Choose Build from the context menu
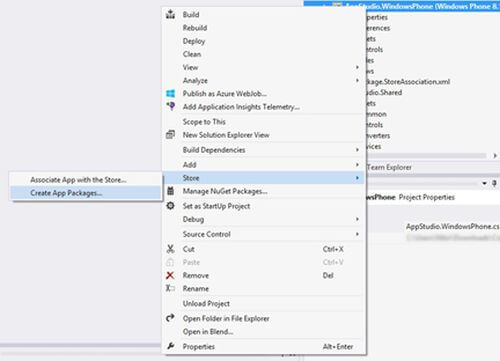Image resolution: width=500 pixels, height=361 pixels. pos(191,15)
